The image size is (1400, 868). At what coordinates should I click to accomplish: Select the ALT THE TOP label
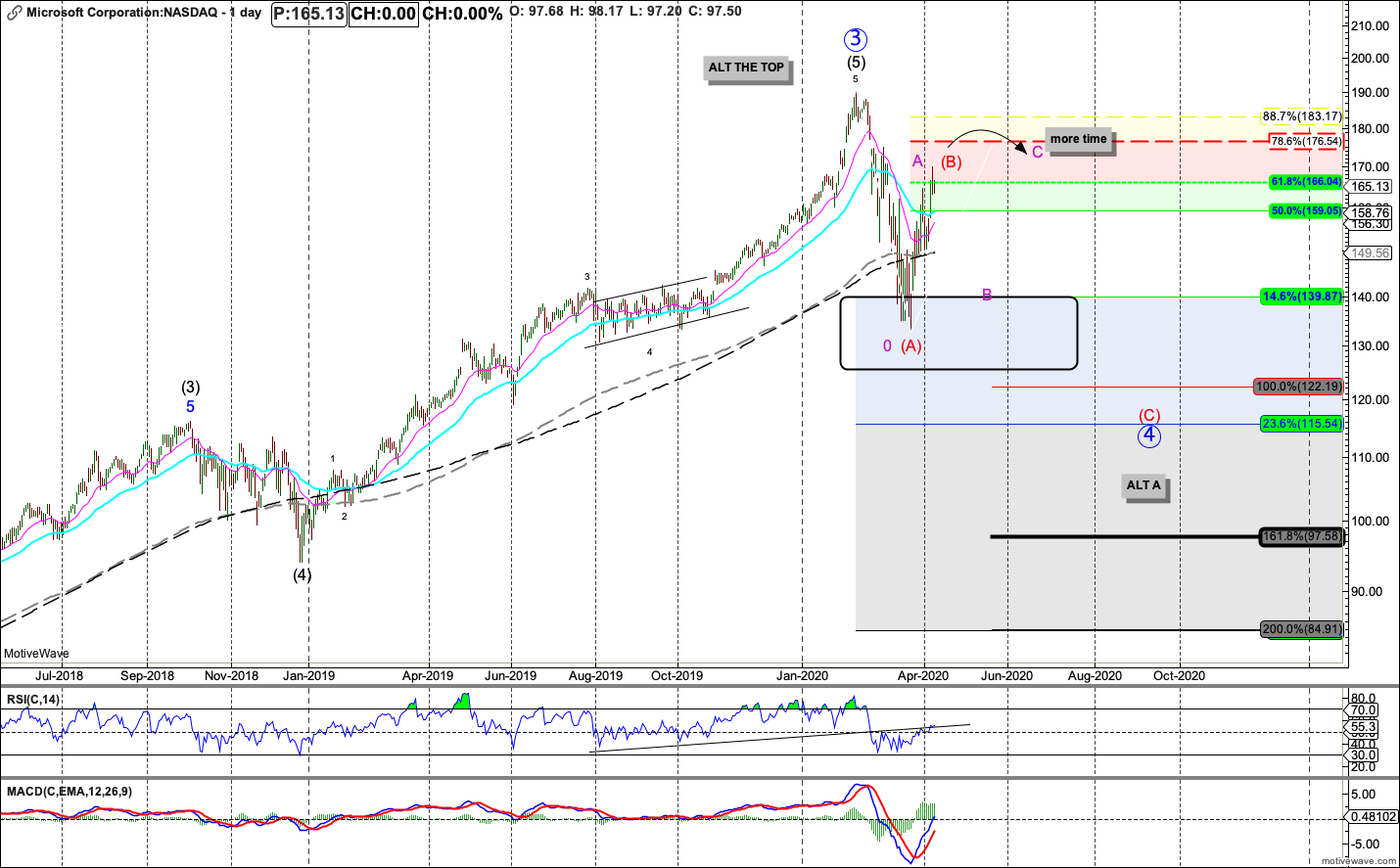[x=746, y=68]
